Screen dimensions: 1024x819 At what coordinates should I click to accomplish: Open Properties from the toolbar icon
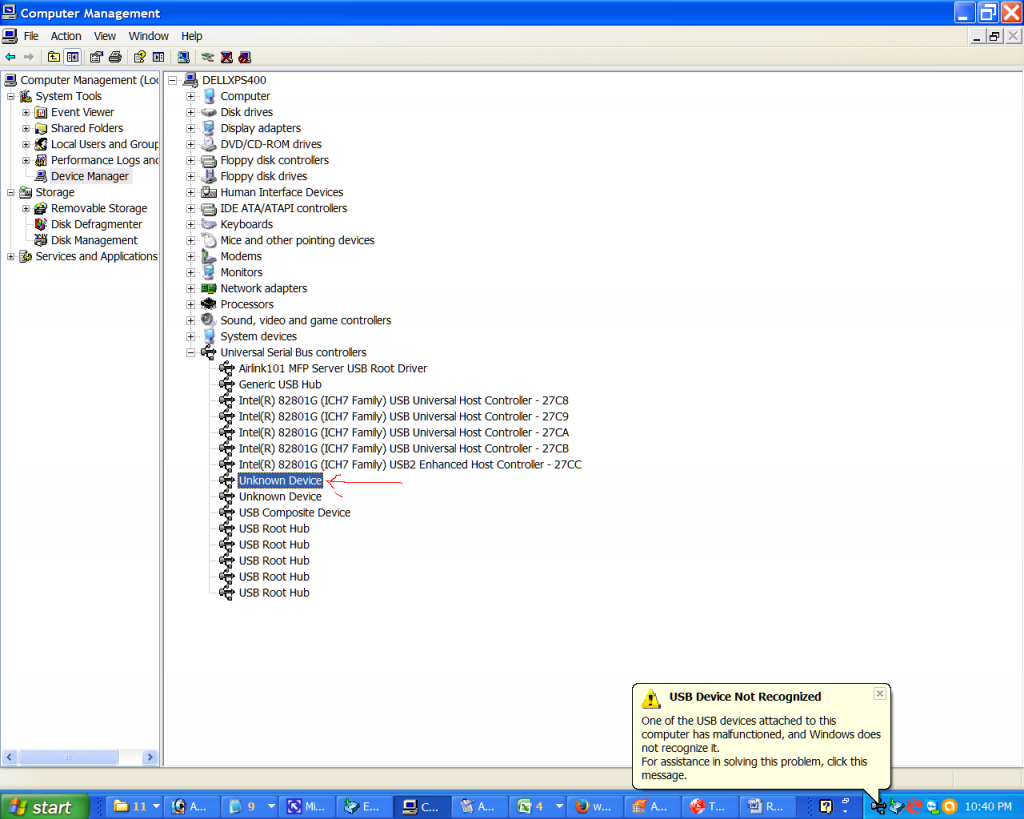pos(96,57)
